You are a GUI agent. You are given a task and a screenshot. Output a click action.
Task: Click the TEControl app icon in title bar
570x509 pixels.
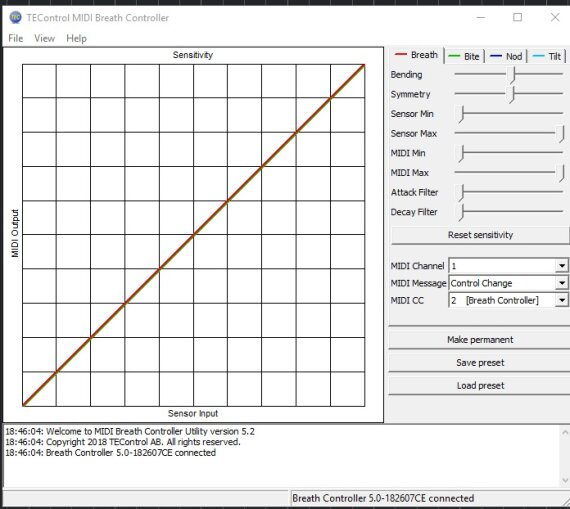(x=15, y=17)
